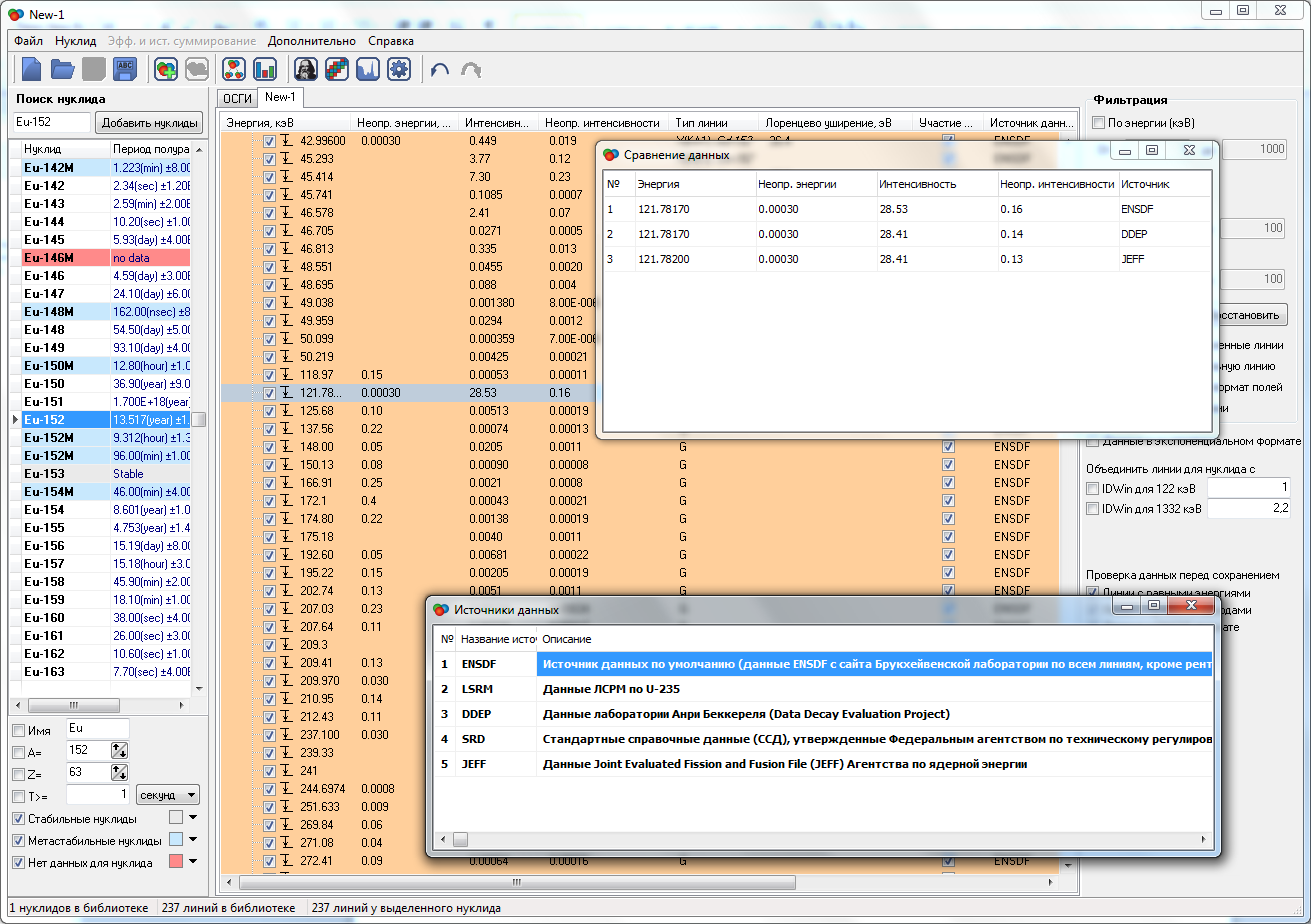Open the spectrum peaks icon
The width and height of the screenshot is (1311, 924).
click(x=367, y=69)
